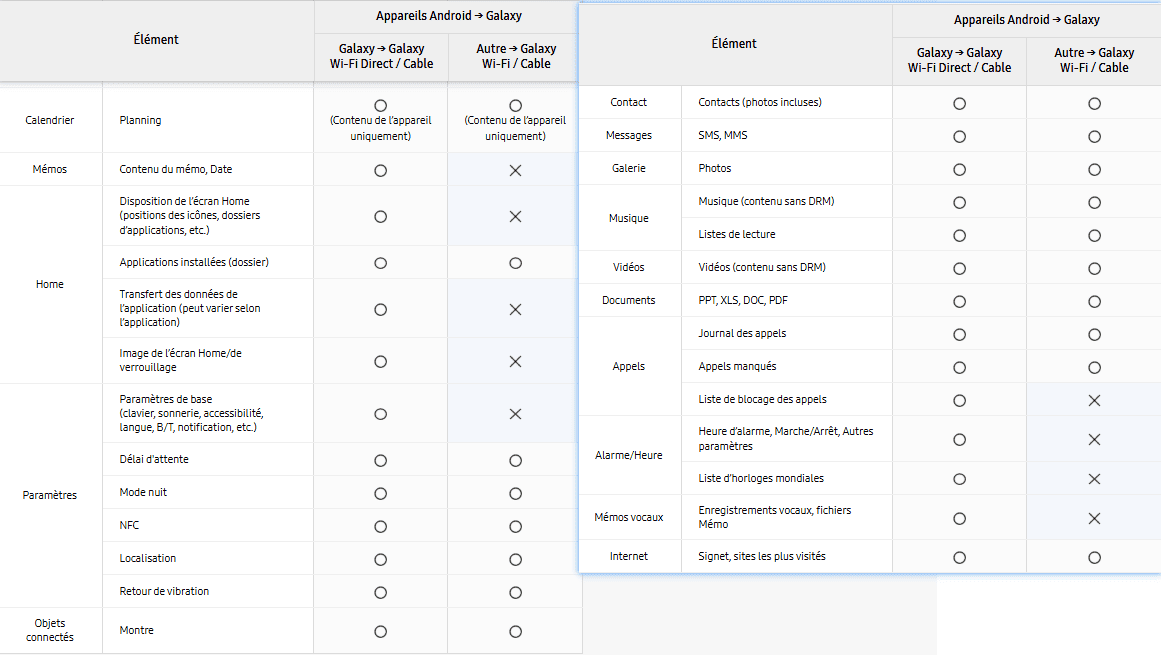1161x655 pixels.
Task: Click the circle mark in the Transfert des données row
Action: pyautogui.click(x=381, y=309)
